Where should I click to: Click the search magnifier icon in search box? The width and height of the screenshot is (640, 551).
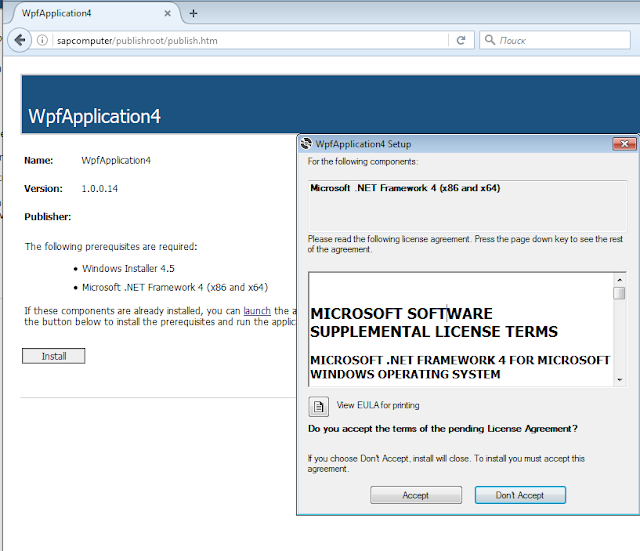click(x=489, y=40)
